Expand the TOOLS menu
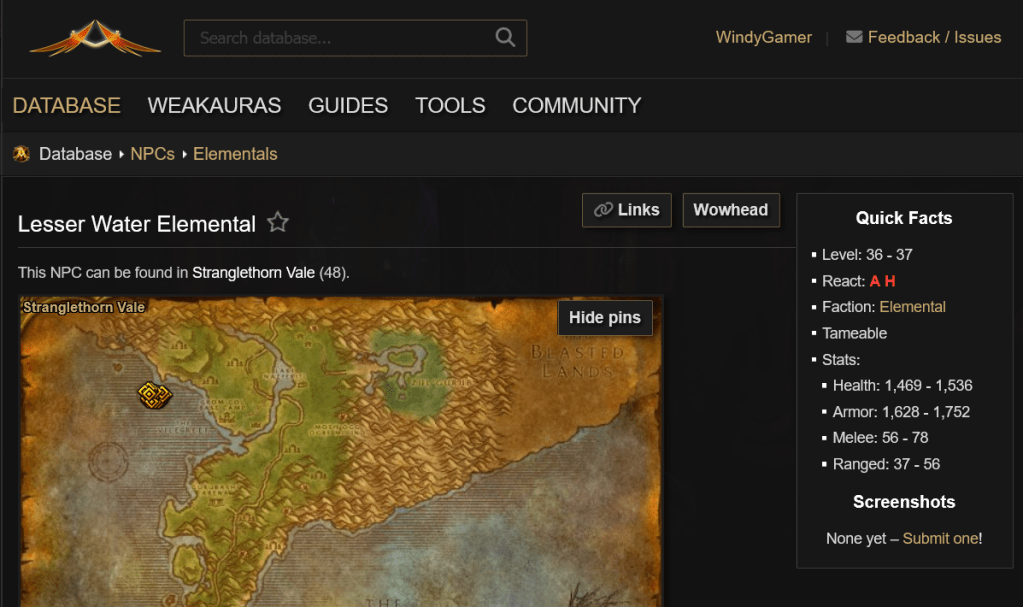1023x607 pixels. pos(450,106)
